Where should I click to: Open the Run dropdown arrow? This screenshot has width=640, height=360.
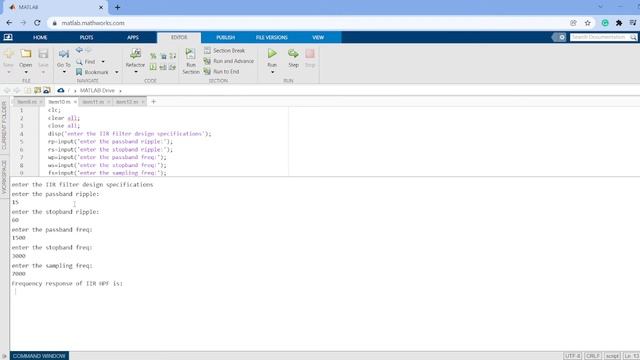coord(272,72)
